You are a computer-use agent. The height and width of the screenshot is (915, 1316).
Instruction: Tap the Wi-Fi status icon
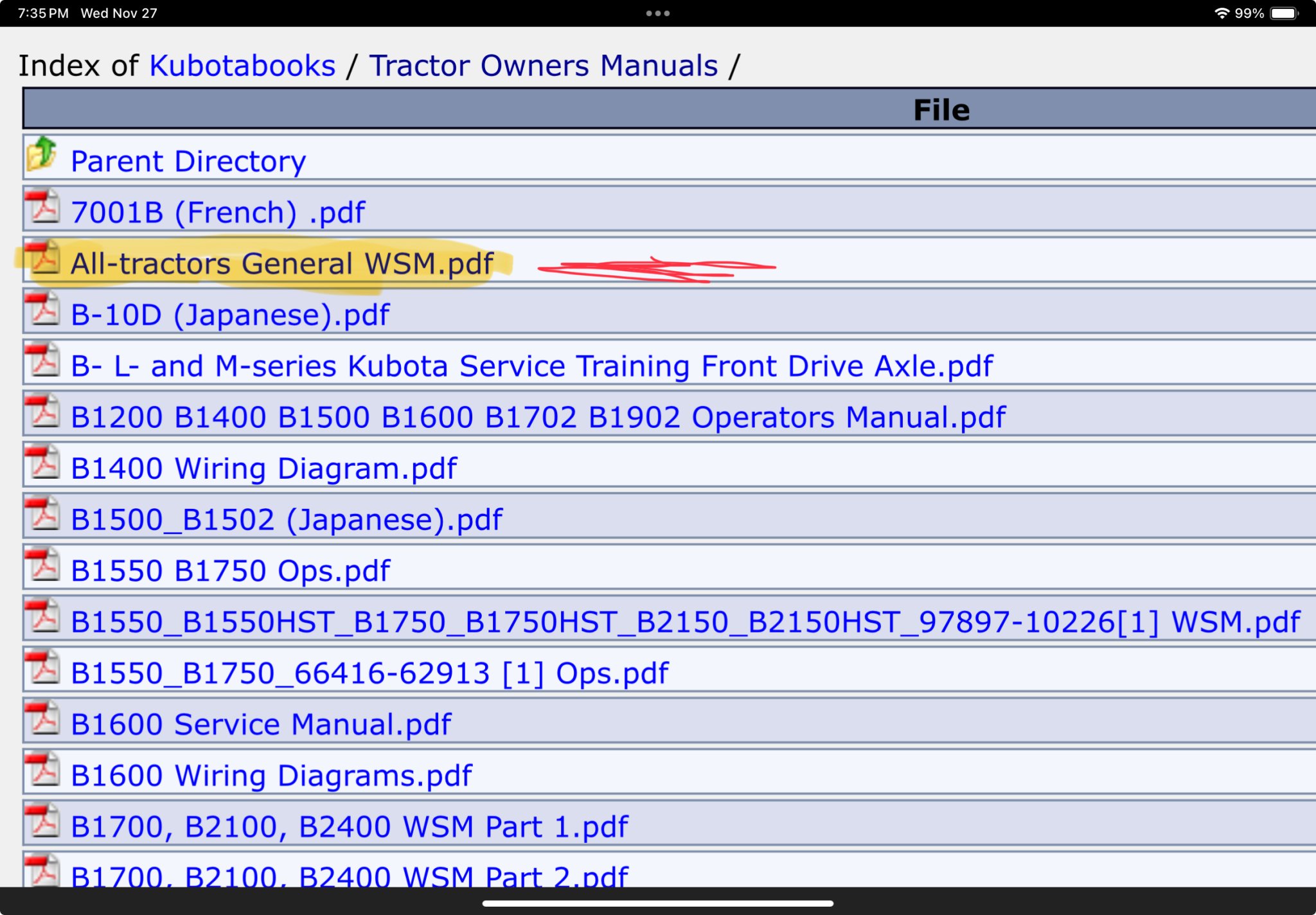coord(1222,13)
